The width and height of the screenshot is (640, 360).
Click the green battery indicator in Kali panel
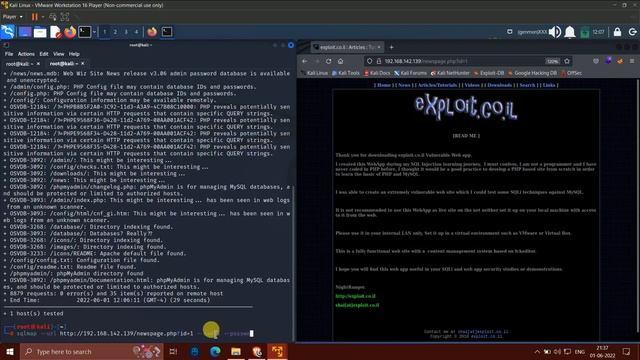point(584,32)
